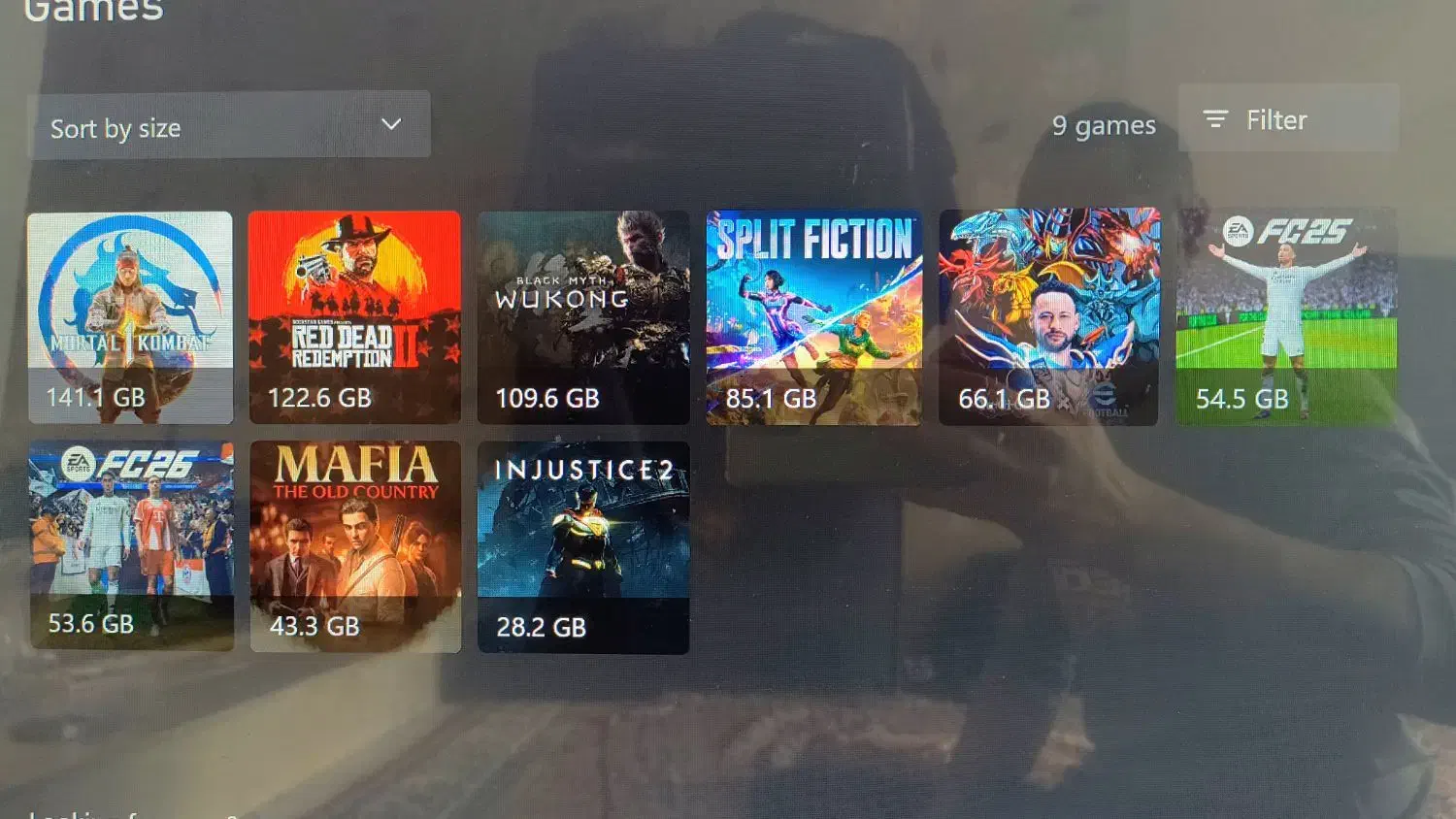Open the Injustice 2 game tile
Image resolution: width=1456 pixels, height=819 pixels.
pyautogui.click(x=583, y=547)
